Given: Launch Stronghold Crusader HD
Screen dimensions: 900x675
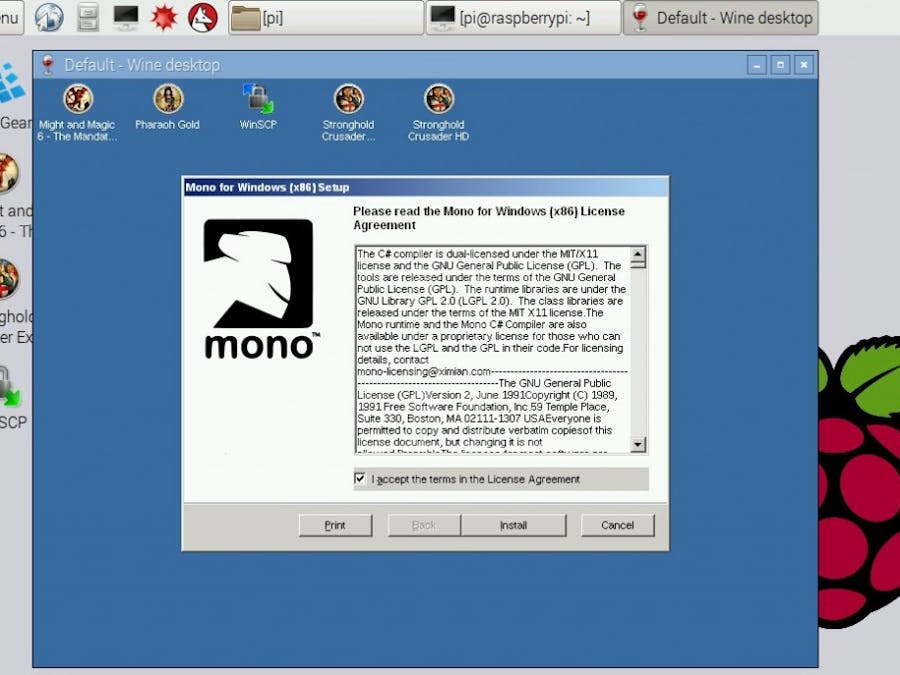Looking at the screenshot, I should 438,100.
